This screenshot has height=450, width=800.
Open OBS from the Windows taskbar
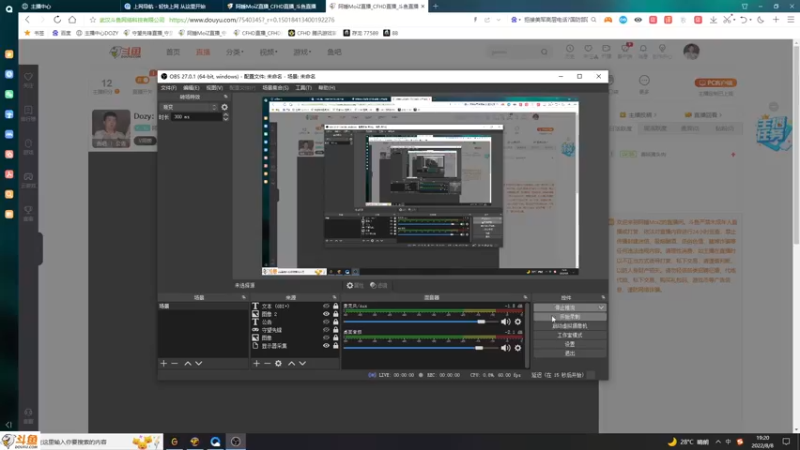(236, 441)
